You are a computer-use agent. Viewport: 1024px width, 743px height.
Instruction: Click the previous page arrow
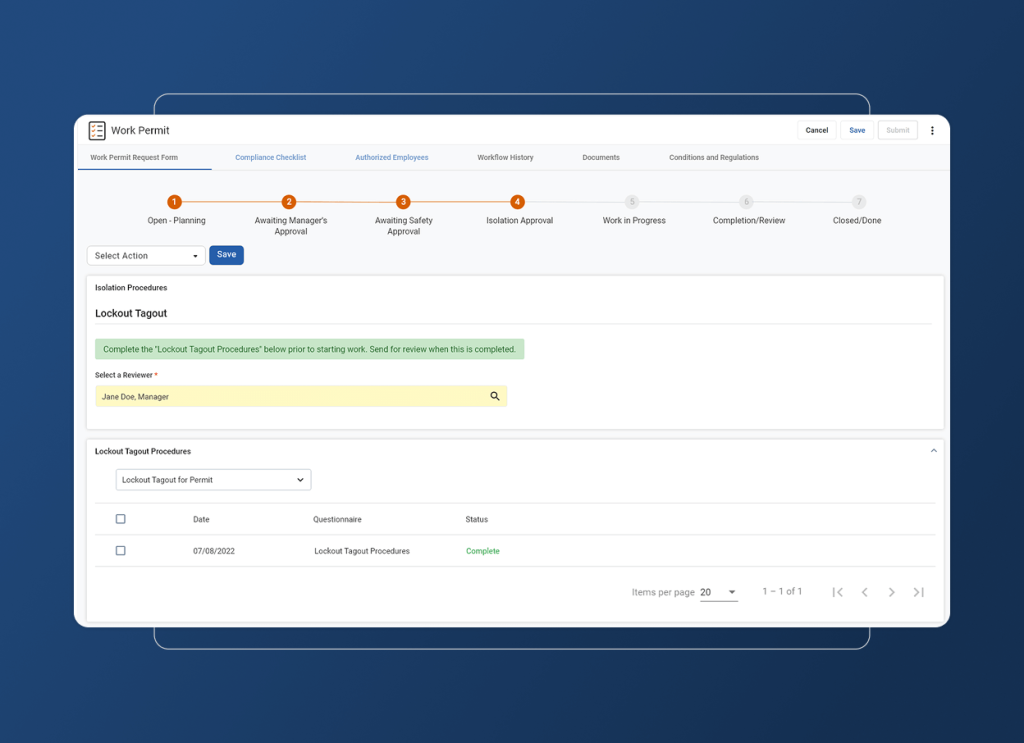coord(865,592)
